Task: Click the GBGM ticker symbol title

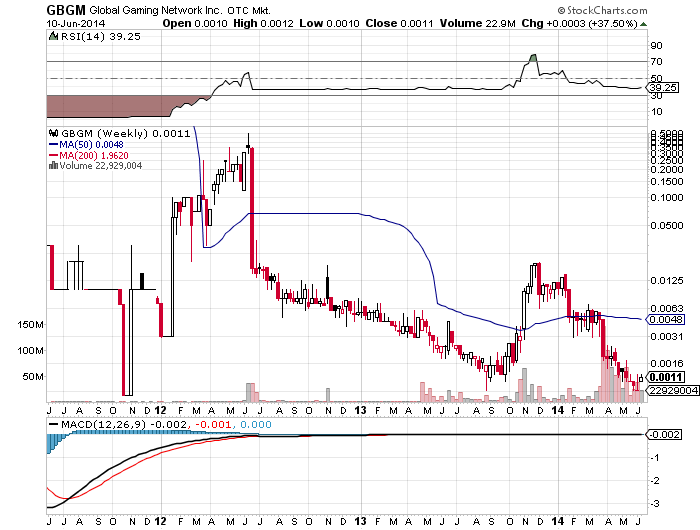Action: pos(66,10)
